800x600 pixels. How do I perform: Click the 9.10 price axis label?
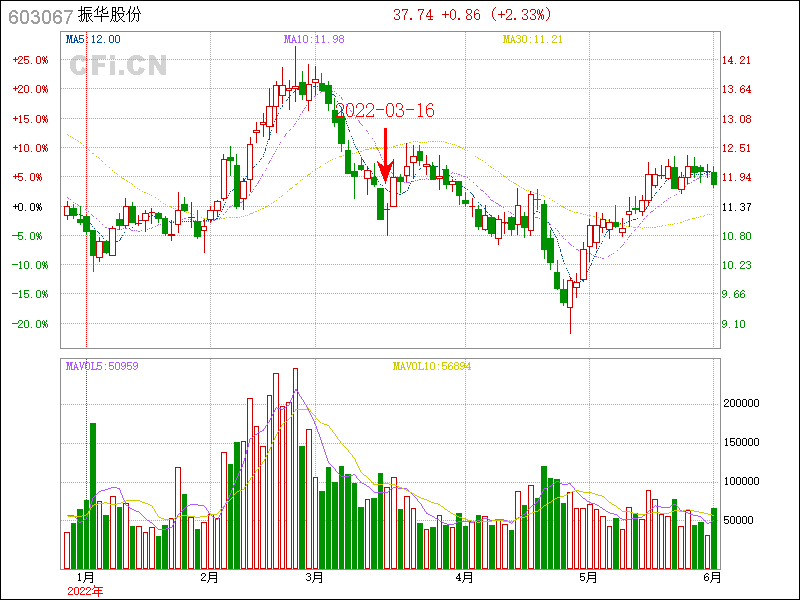click(734, 324)
